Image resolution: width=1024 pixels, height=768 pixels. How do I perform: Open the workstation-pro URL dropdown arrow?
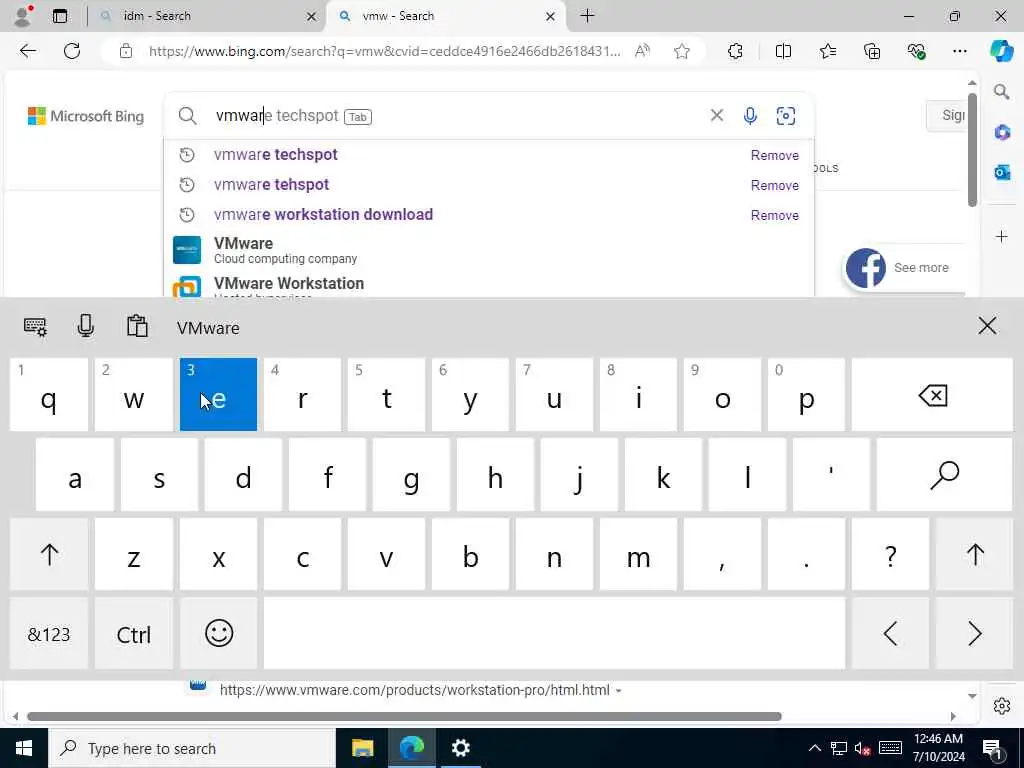coord(618,691)
